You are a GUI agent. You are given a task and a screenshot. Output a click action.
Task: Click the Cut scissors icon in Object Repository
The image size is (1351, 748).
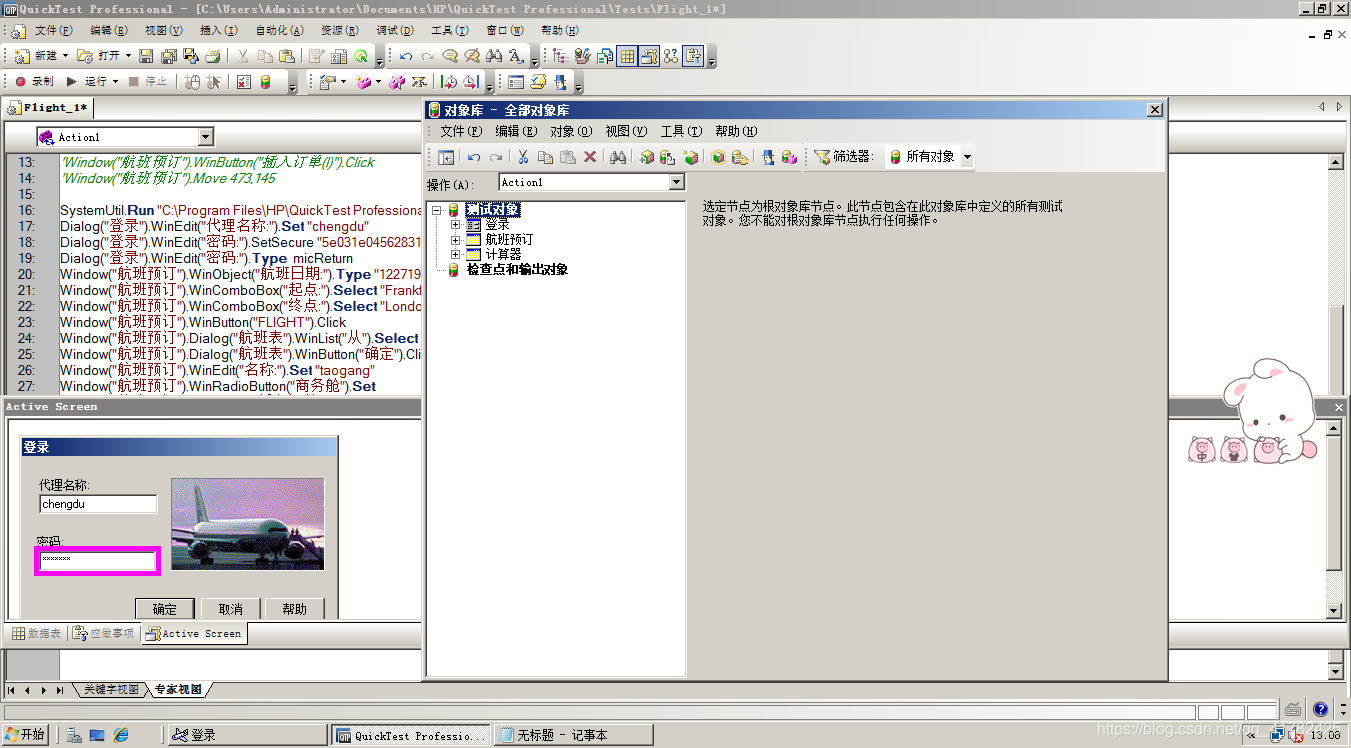point(522,157)
